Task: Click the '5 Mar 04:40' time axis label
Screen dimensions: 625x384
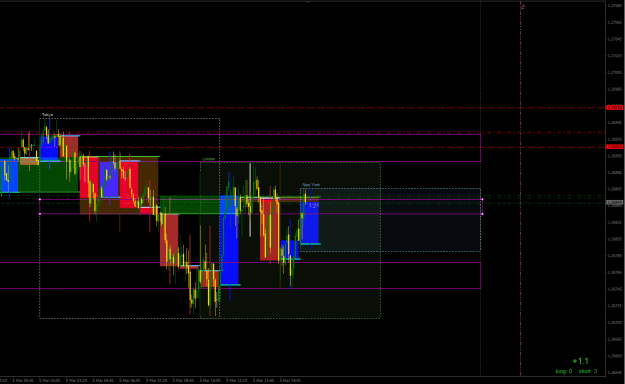Action: pos(103,380)
